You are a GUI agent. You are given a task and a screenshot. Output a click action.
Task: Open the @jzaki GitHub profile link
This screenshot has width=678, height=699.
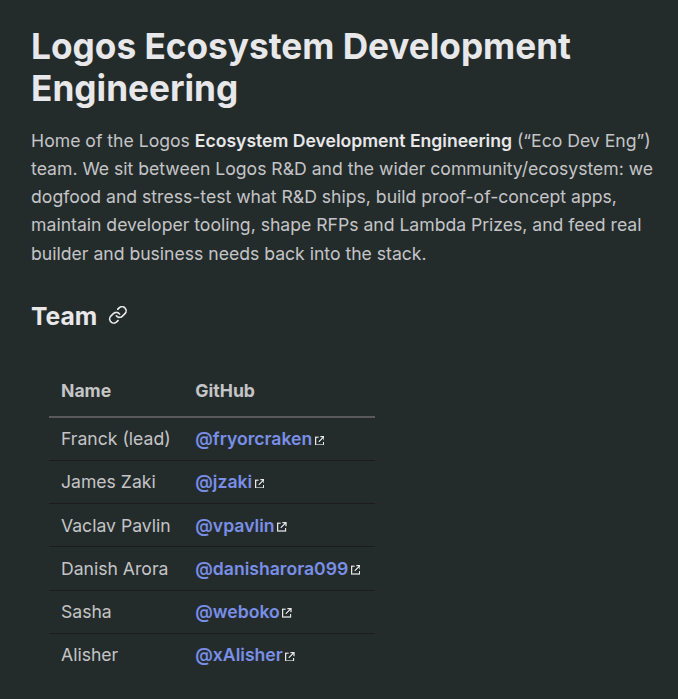coord(223,482)
